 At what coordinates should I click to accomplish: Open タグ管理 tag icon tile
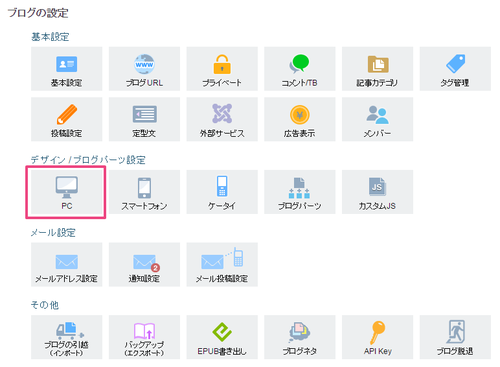[455, 69]
